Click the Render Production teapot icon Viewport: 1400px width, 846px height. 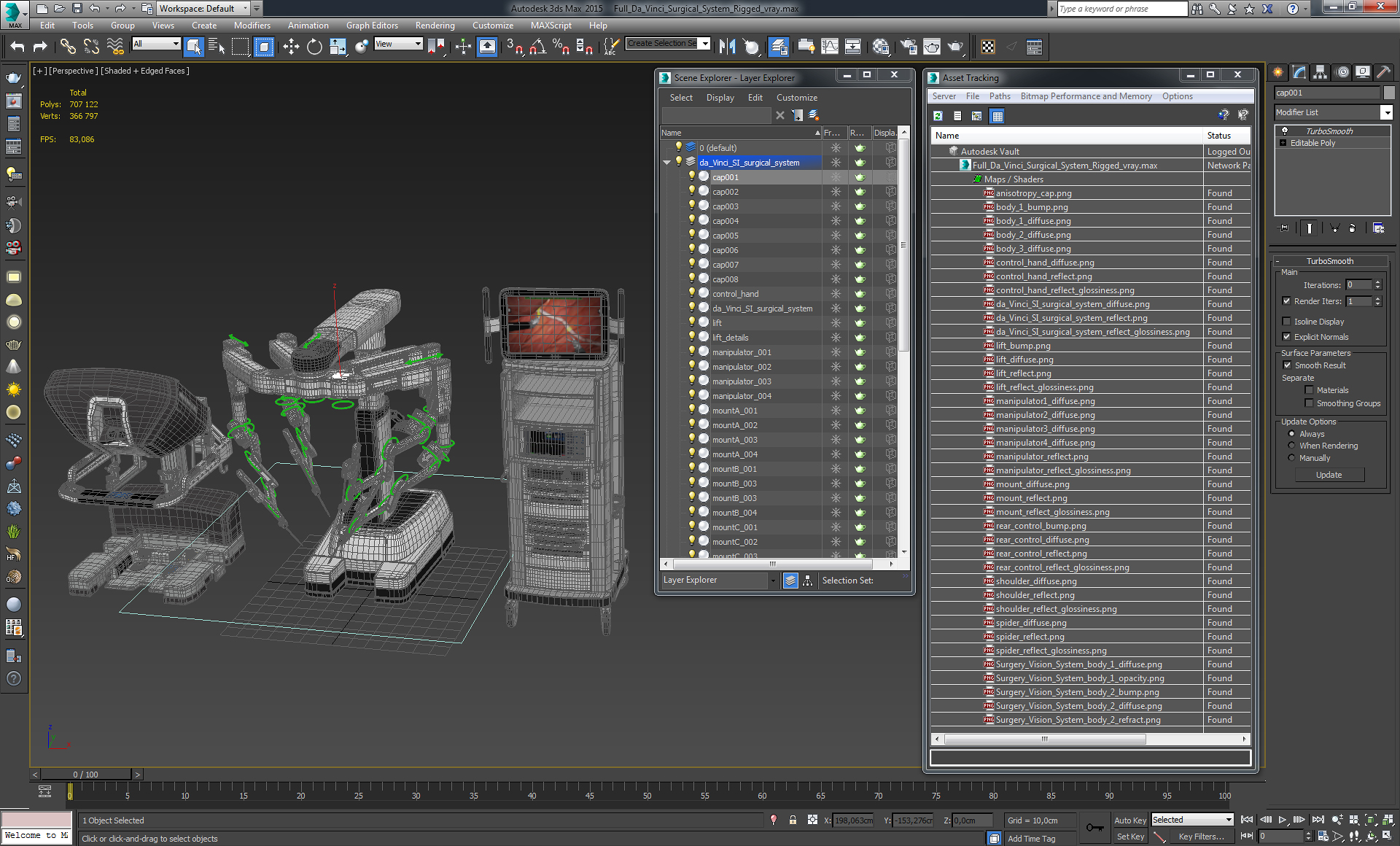[955, 47]
